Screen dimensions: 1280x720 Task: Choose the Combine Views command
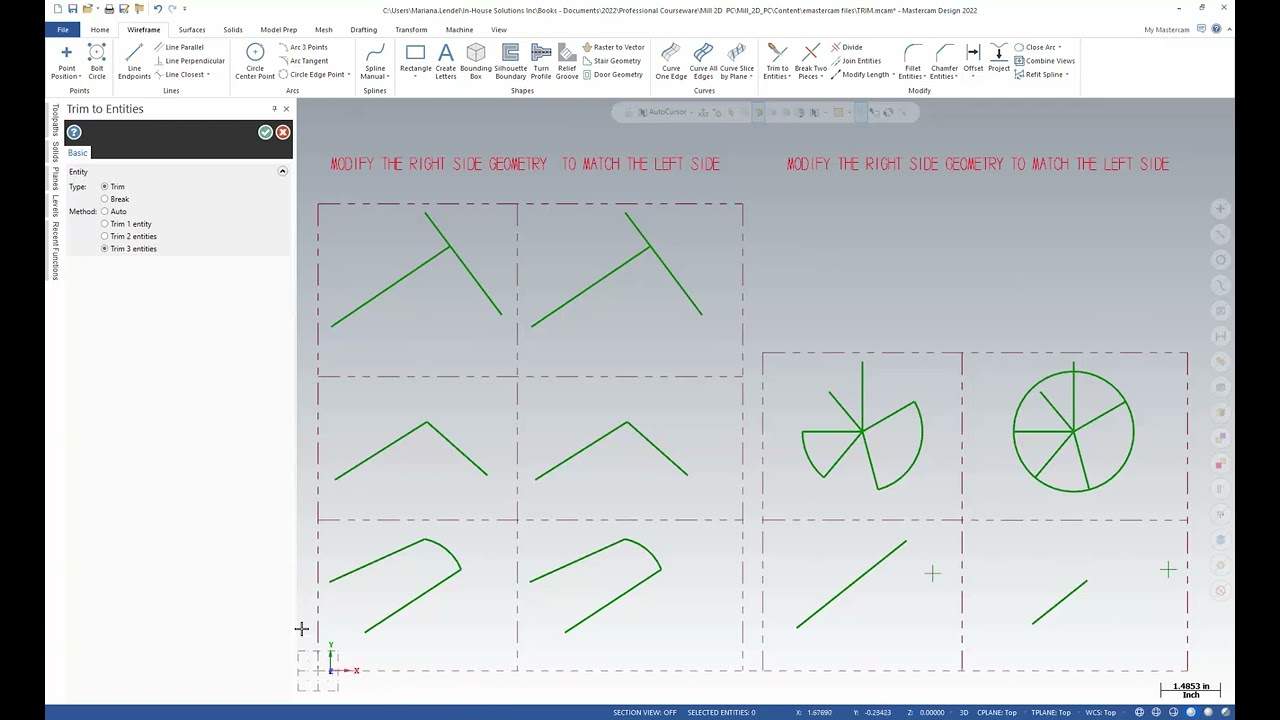[1044, 61]
